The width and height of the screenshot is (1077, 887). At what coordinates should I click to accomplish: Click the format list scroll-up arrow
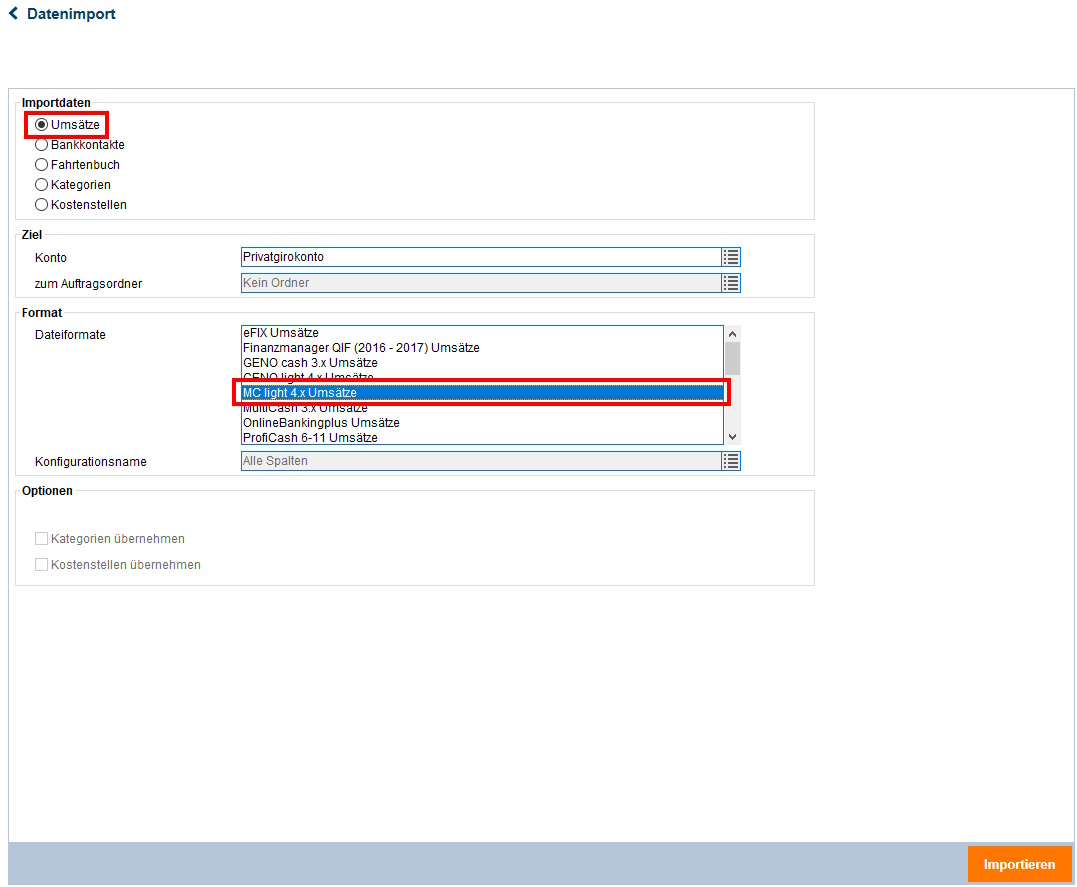(x=732, y=334)
